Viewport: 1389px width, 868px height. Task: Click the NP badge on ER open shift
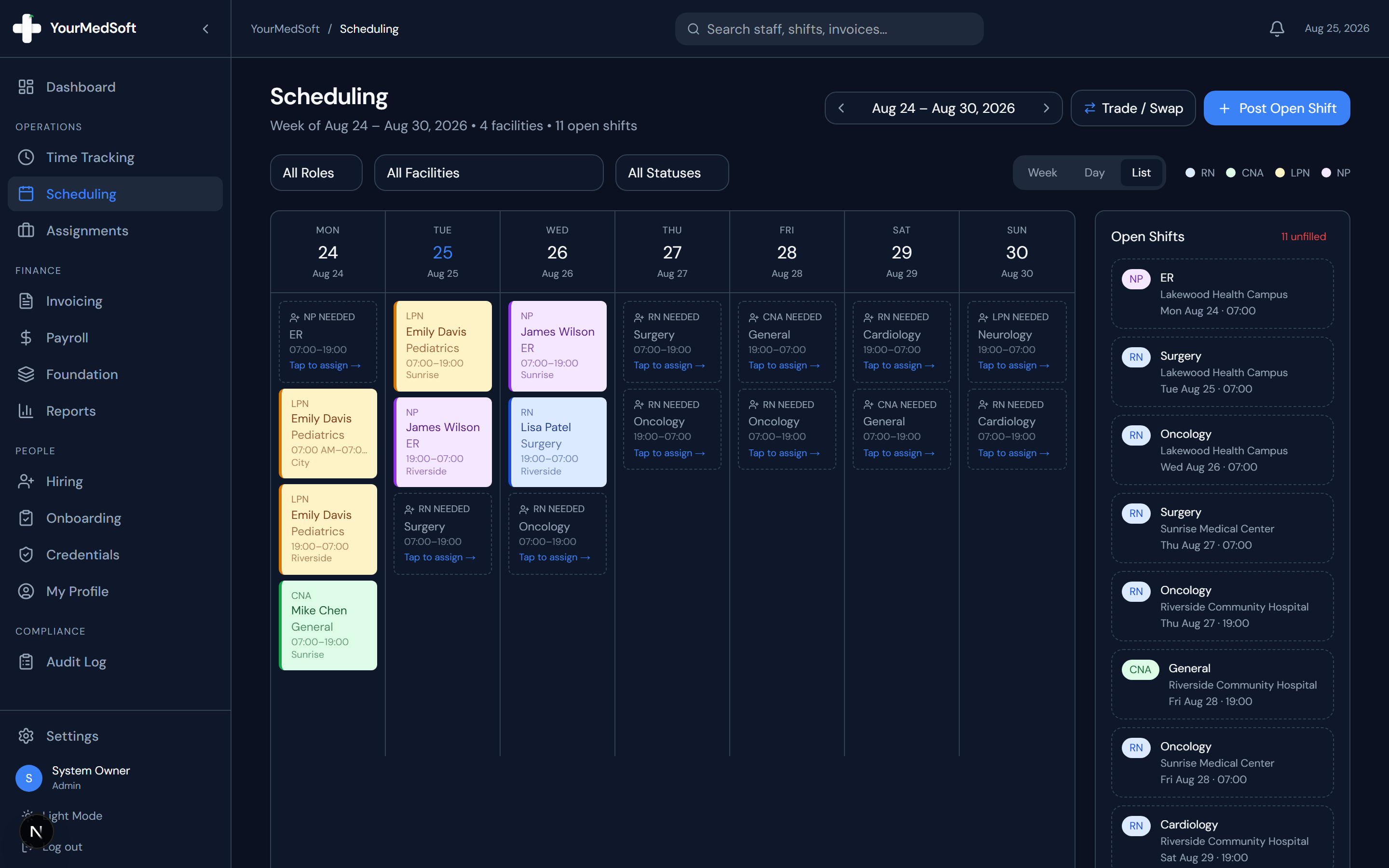point(1136,279)
